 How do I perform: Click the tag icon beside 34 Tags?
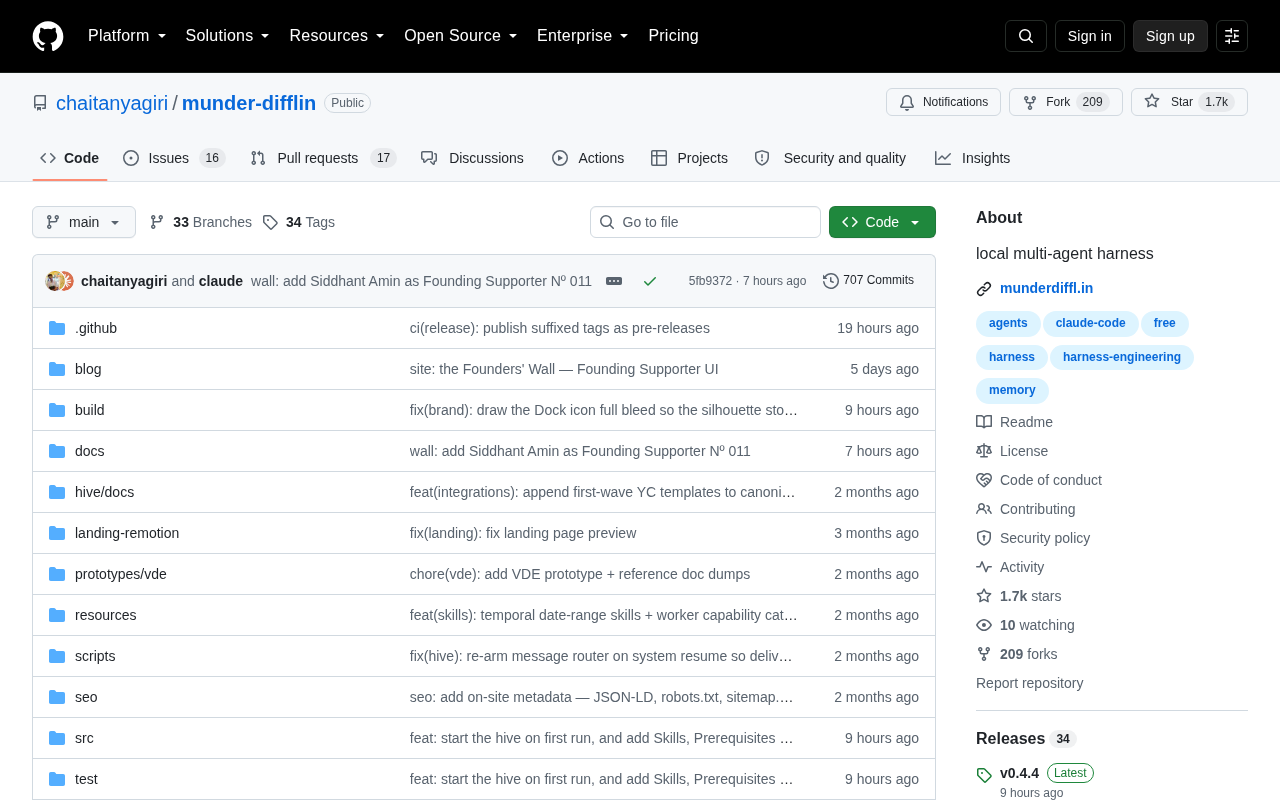(270, 222)
